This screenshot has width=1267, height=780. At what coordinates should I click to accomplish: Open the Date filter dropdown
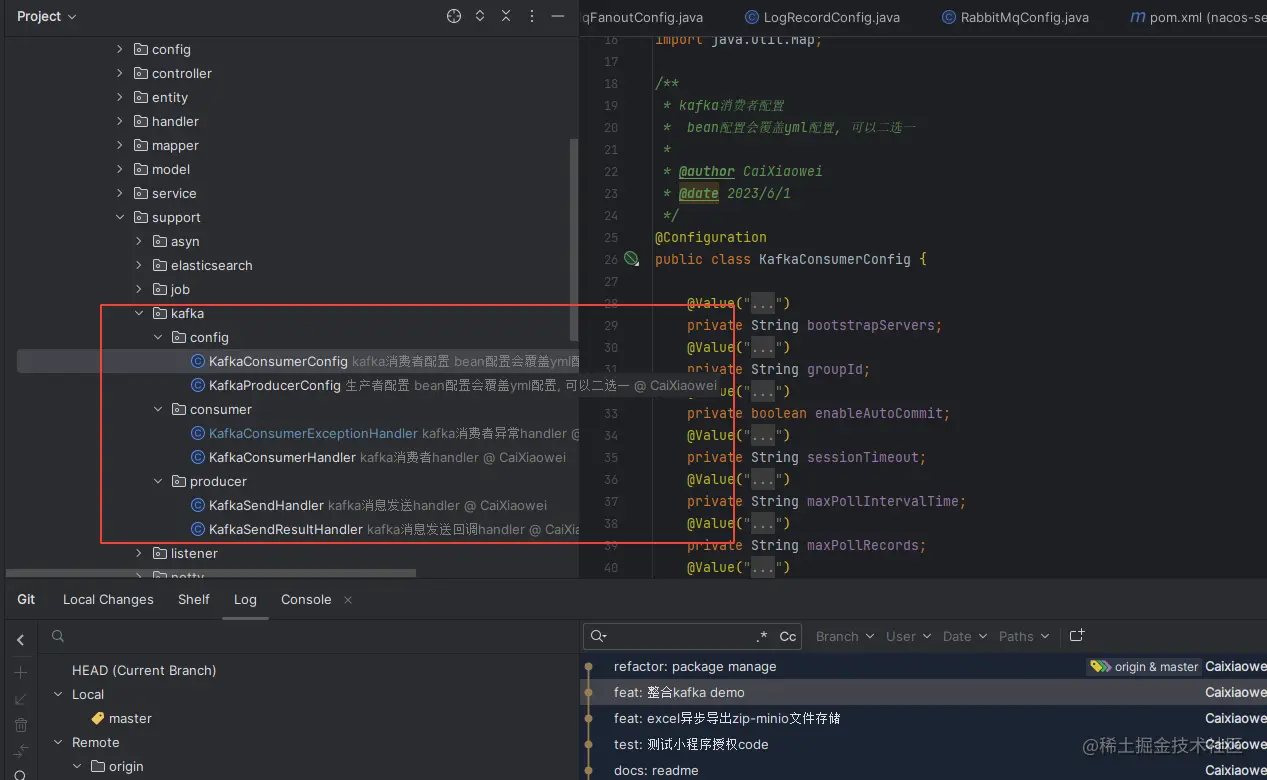click(965, 636)
